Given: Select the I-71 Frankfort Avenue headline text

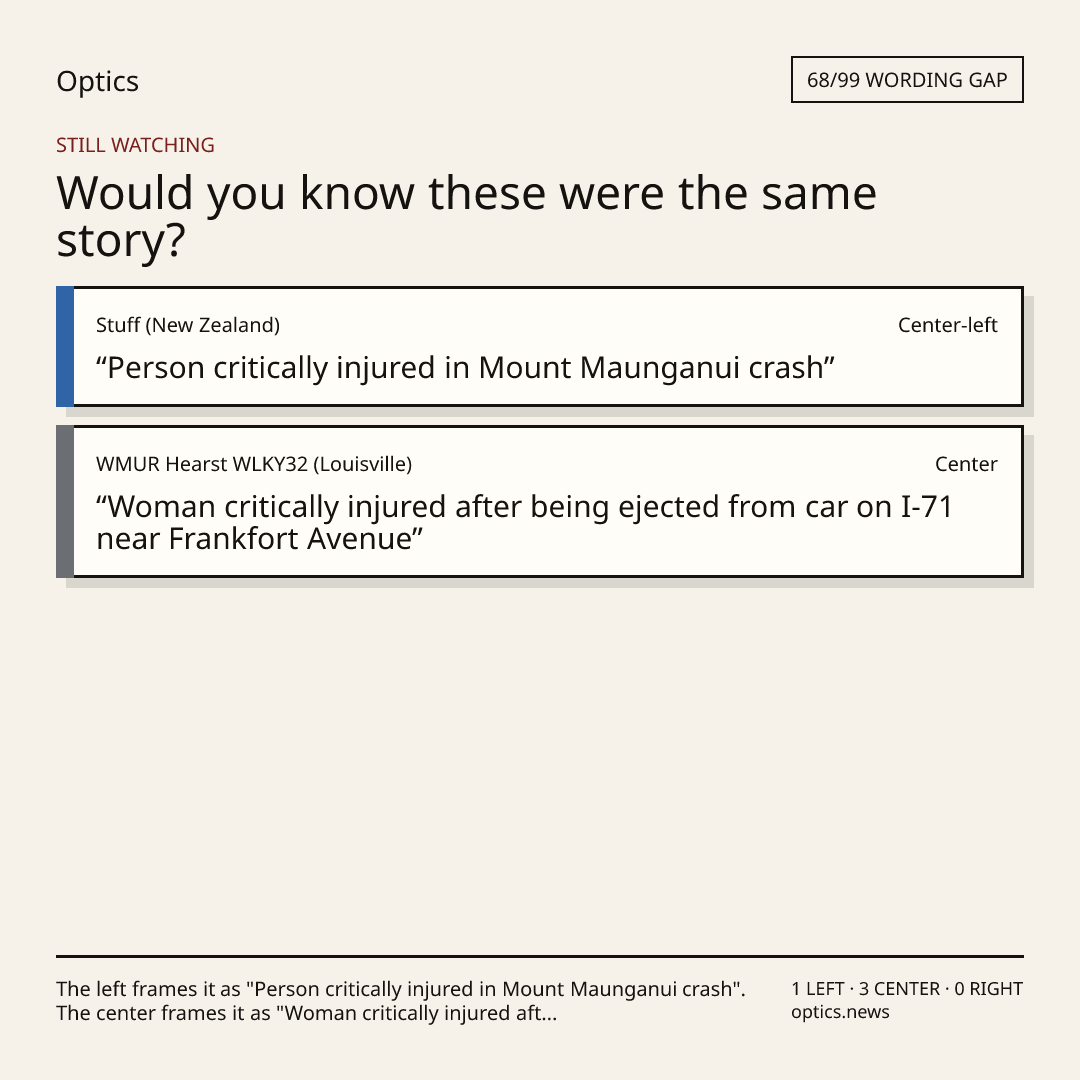Looking at the screenshot, I should [524, 523].
